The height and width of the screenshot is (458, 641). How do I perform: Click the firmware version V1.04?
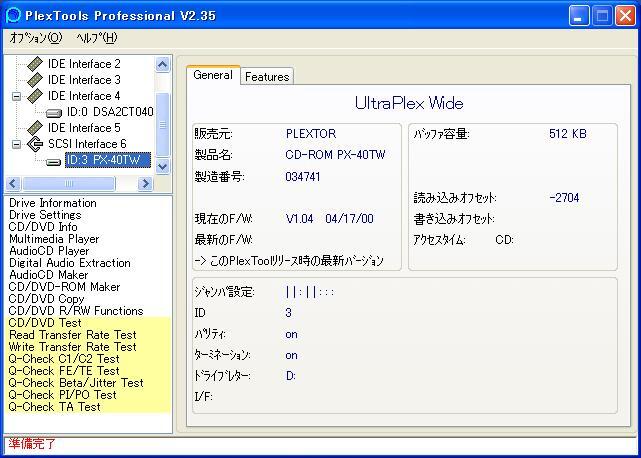[300, 219]
